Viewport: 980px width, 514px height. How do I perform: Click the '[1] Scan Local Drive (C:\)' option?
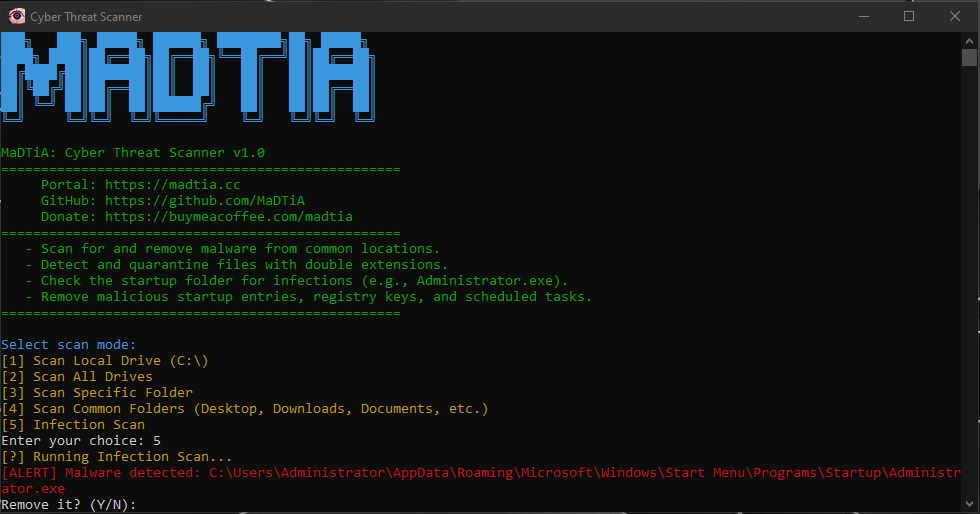click(105, 361)
